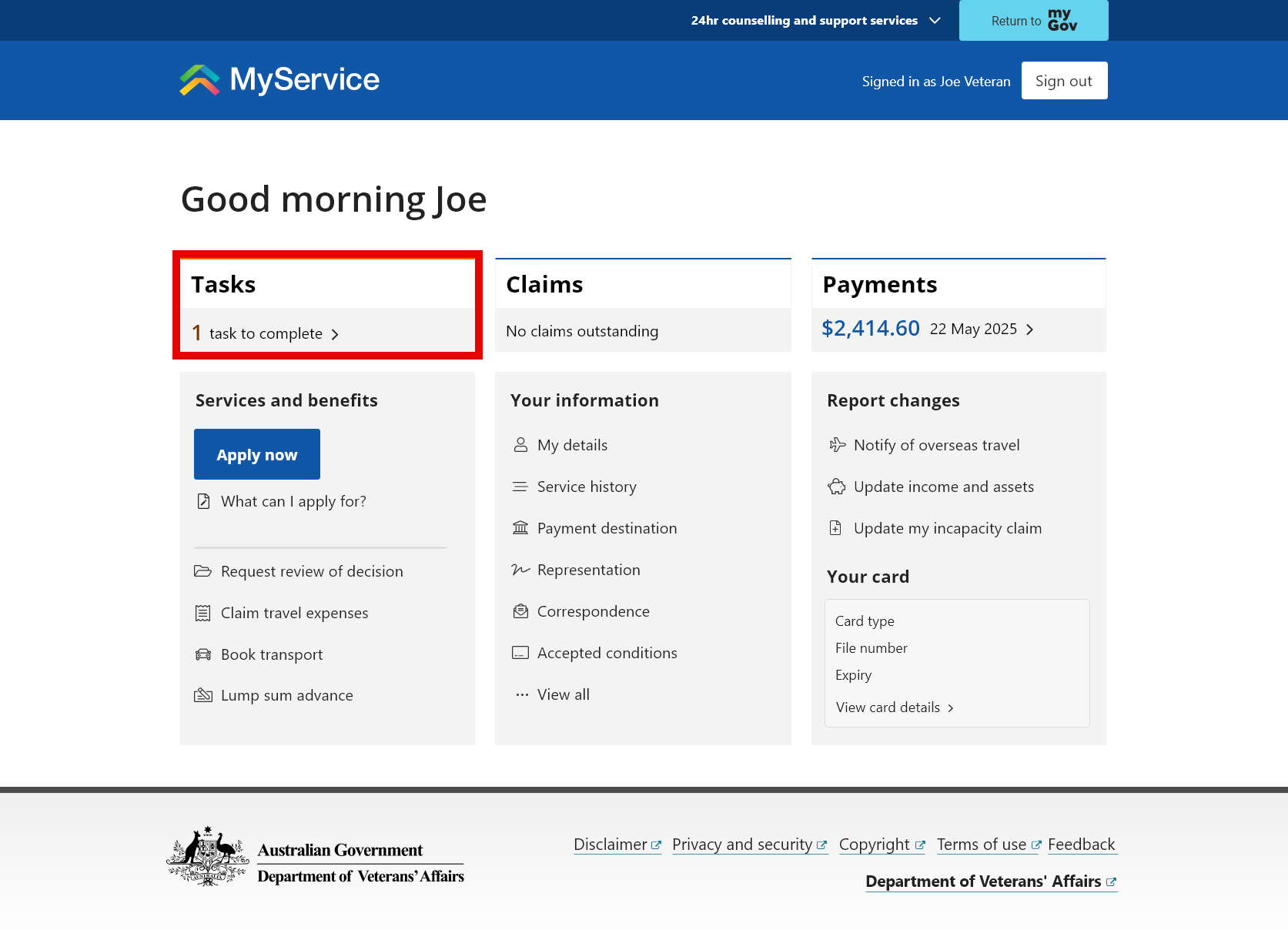This screenshot has height=940, width=1288.
Task: Open Service history via its list icon
Action: click(x=522, y=487)
